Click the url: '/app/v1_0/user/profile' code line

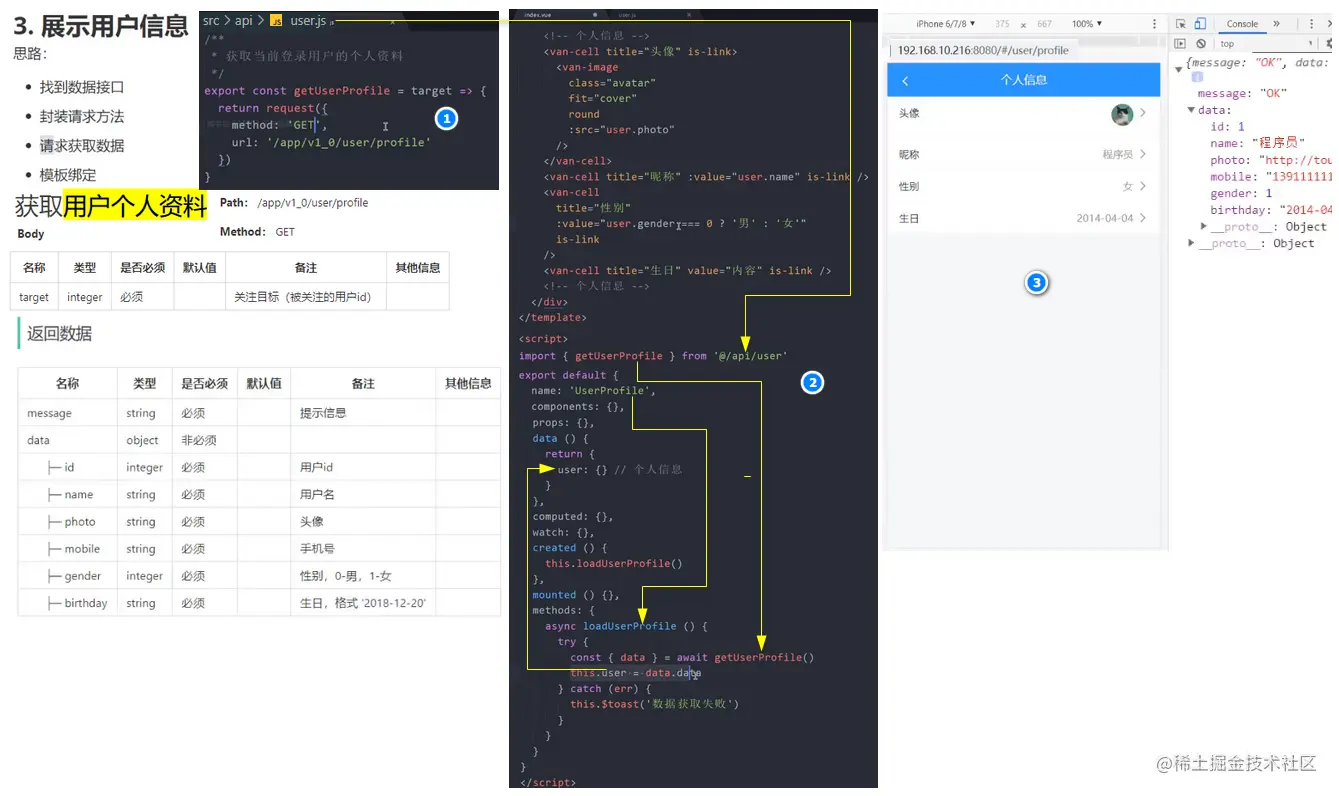[331, 142]
